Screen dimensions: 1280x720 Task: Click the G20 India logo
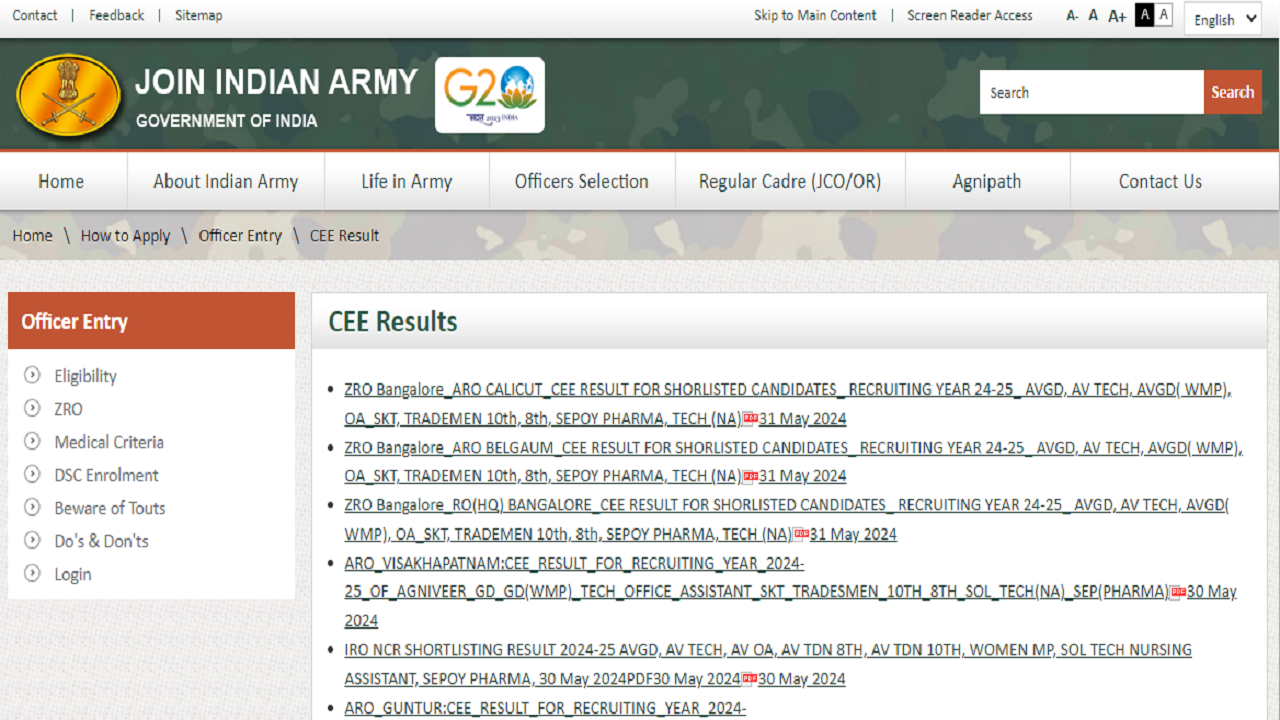490,95
